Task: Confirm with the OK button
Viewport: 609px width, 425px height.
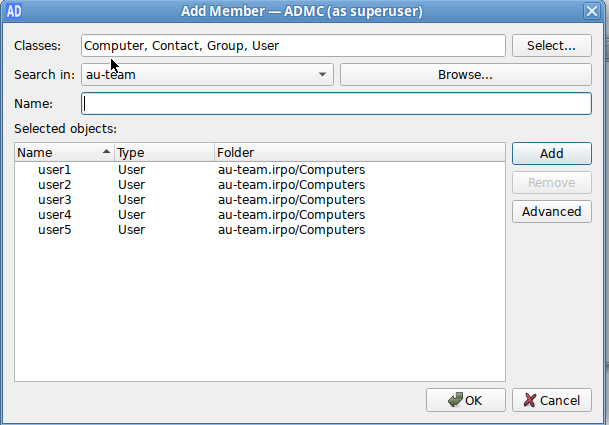Action: tap(465, 400)
